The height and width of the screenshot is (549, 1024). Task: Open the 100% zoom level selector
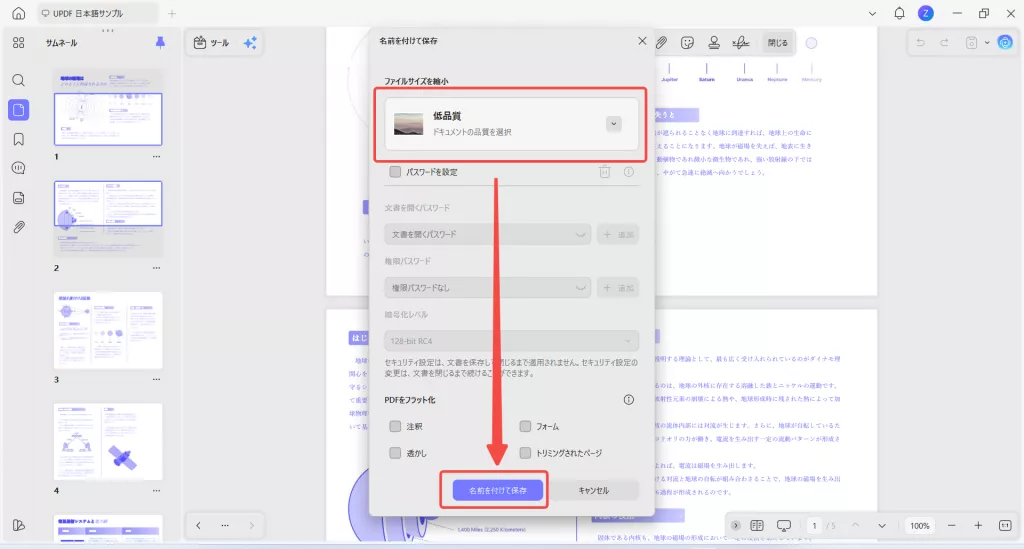click(x=920, y=525)
